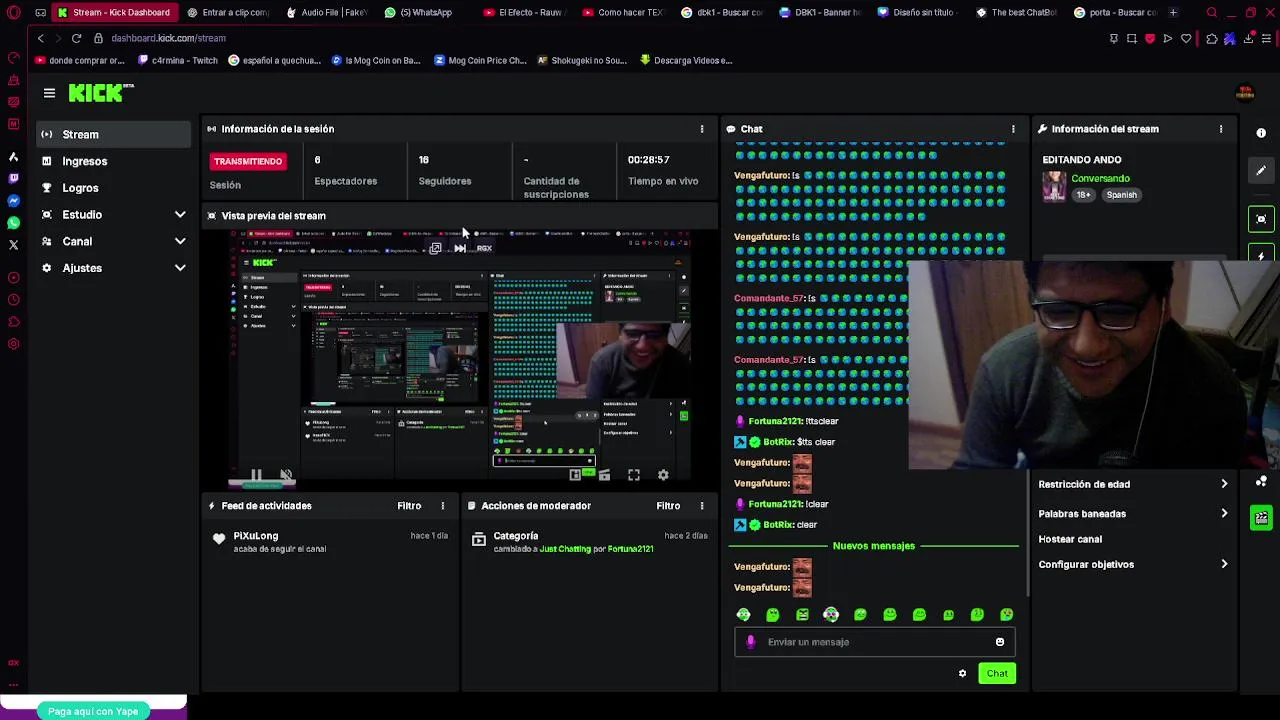This screenshot has width=1280, height=720.
Task: Click Nuevos mensajes divider in chat
Action: tap(874, 546)
